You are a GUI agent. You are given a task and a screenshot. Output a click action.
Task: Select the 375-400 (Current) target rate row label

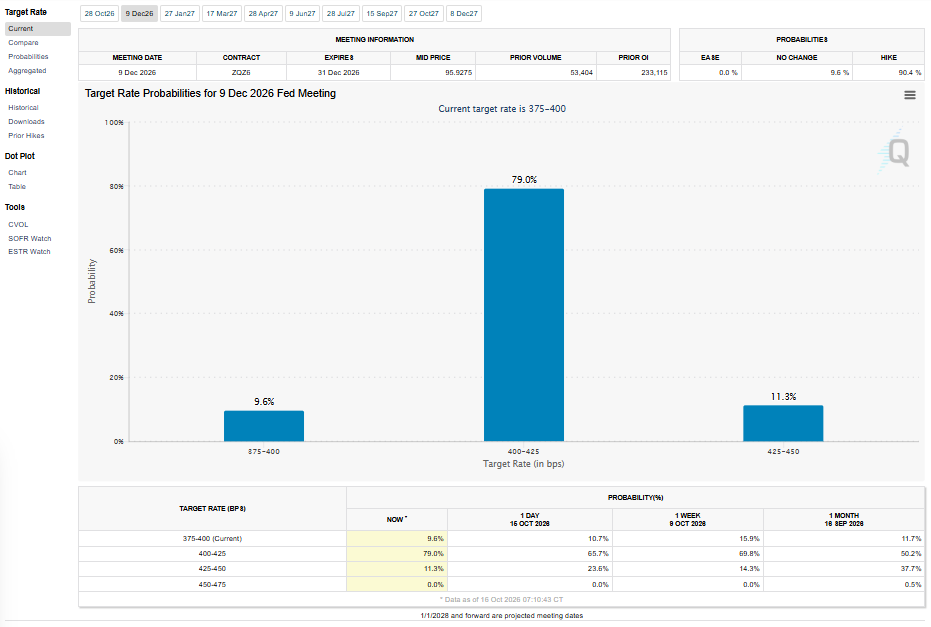212,539
